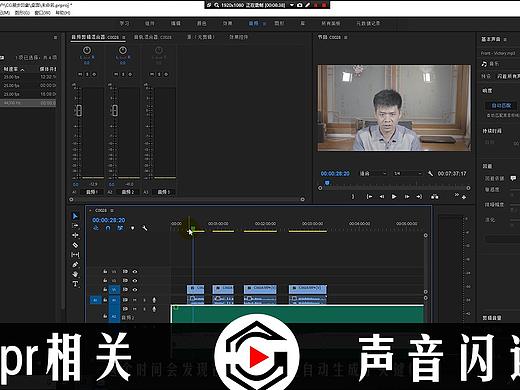The image size is (520, 390).
Task: Switch to Audio Track Mixer C0028 tab
Action: coord(153,37)
